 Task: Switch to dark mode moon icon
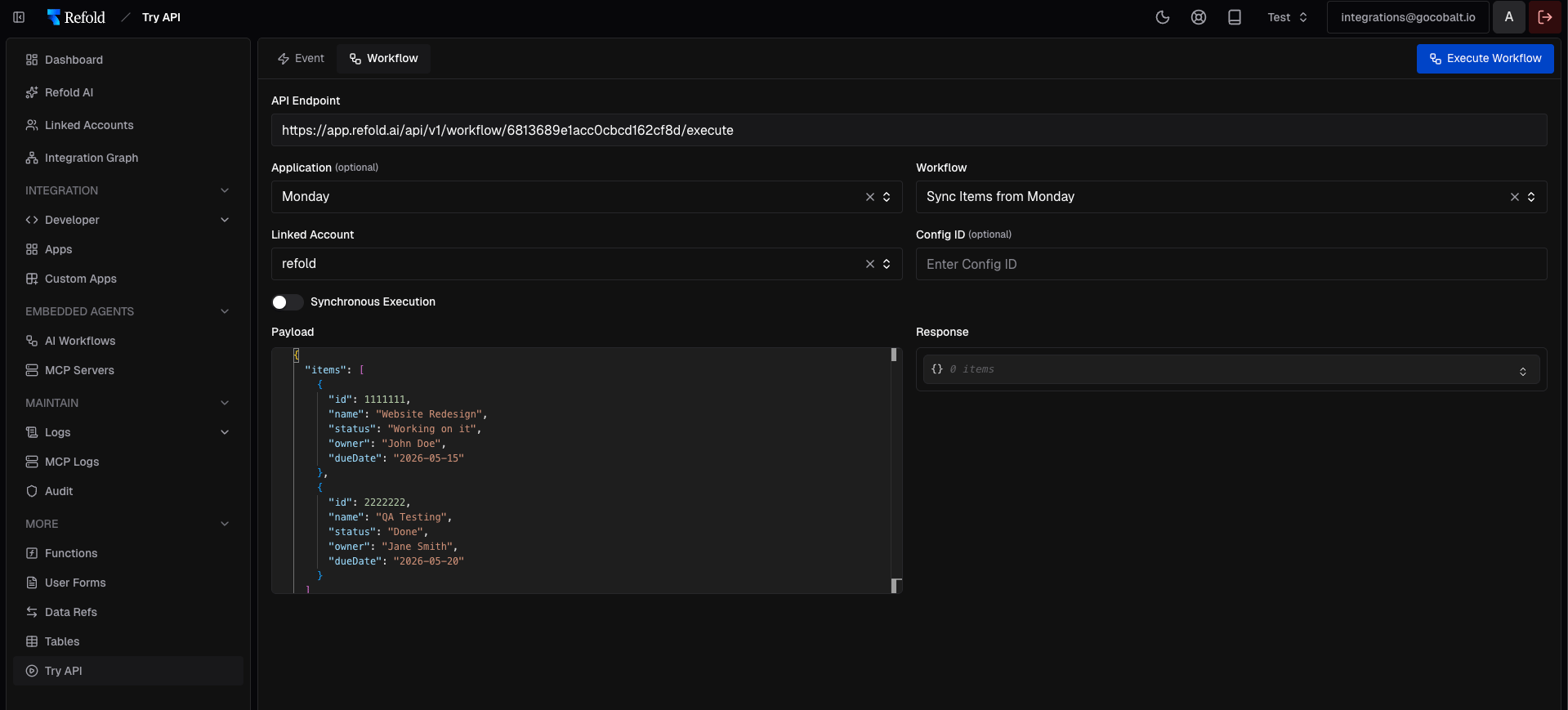[1163, 17]
